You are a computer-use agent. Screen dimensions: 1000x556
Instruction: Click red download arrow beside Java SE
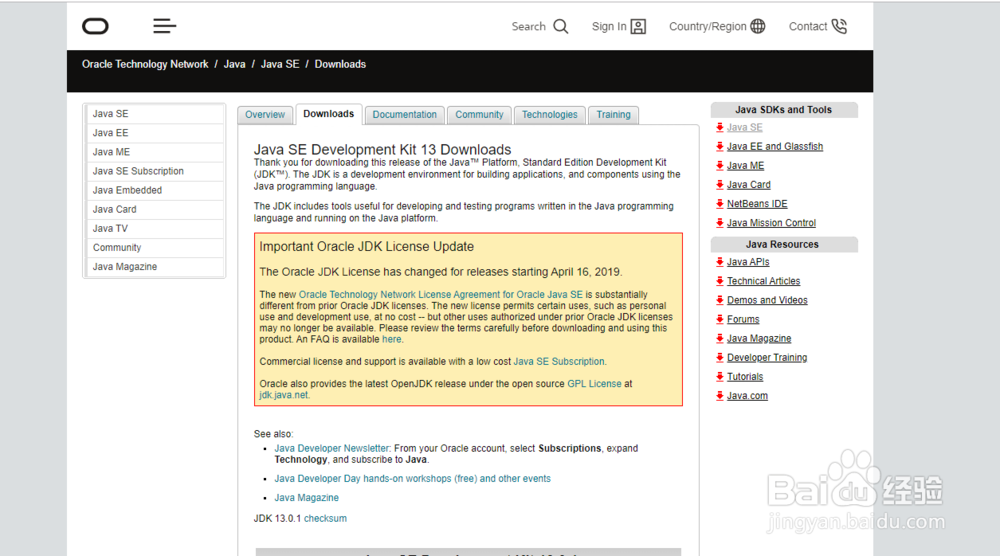click(719, 128)
